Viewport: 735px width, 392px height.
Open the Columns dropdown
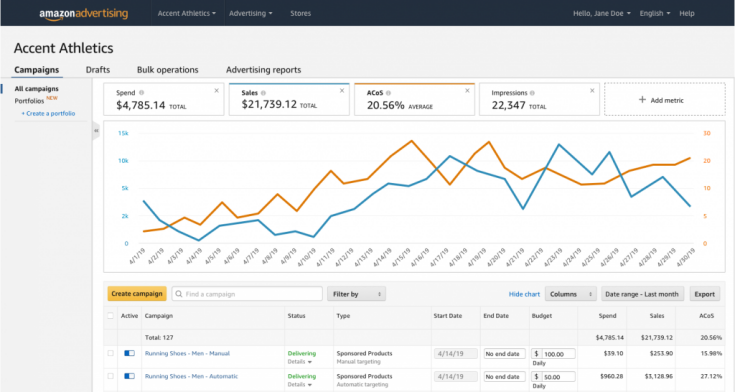[x=570, y=294]
